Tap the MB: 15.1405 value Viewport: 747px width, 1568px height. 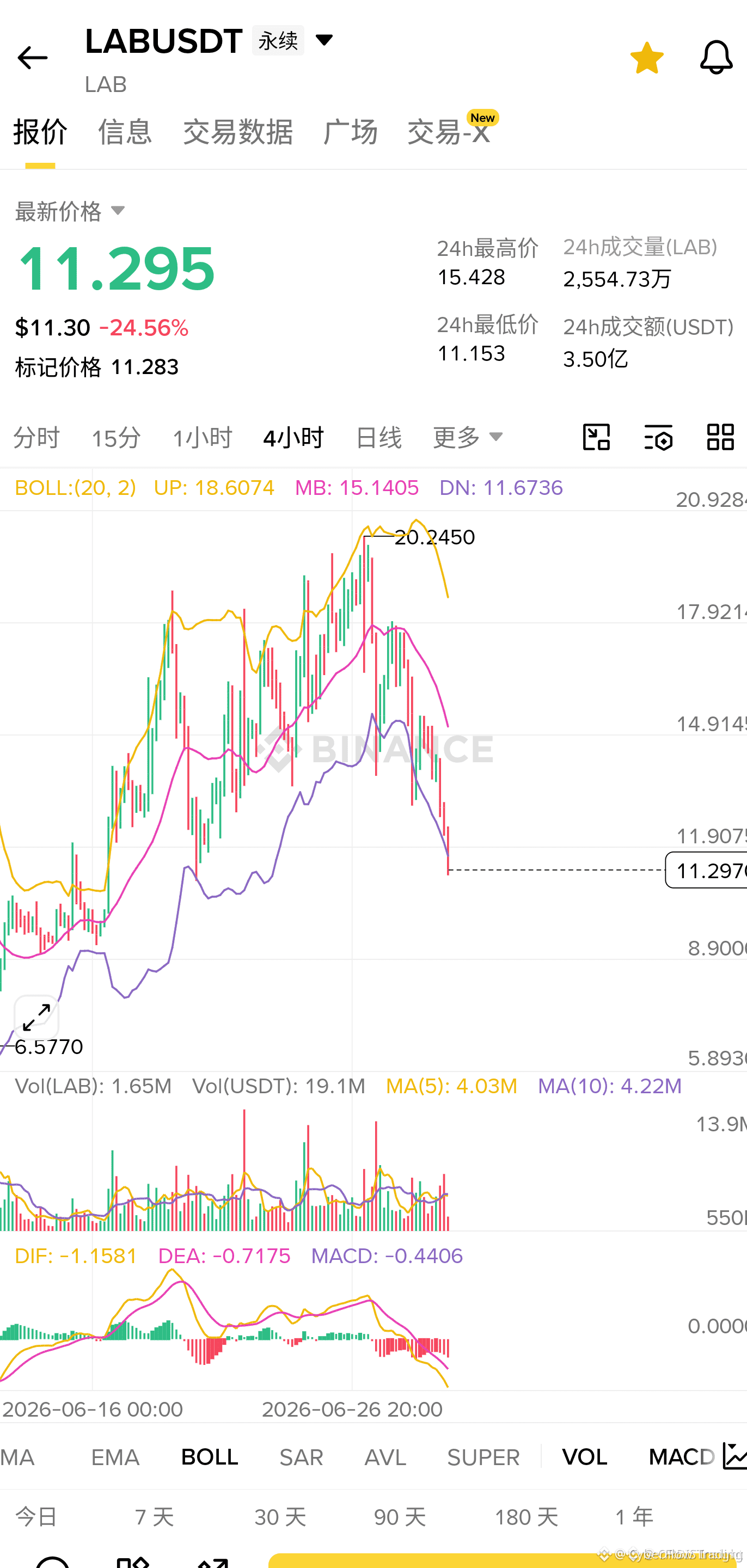point(357,488)
